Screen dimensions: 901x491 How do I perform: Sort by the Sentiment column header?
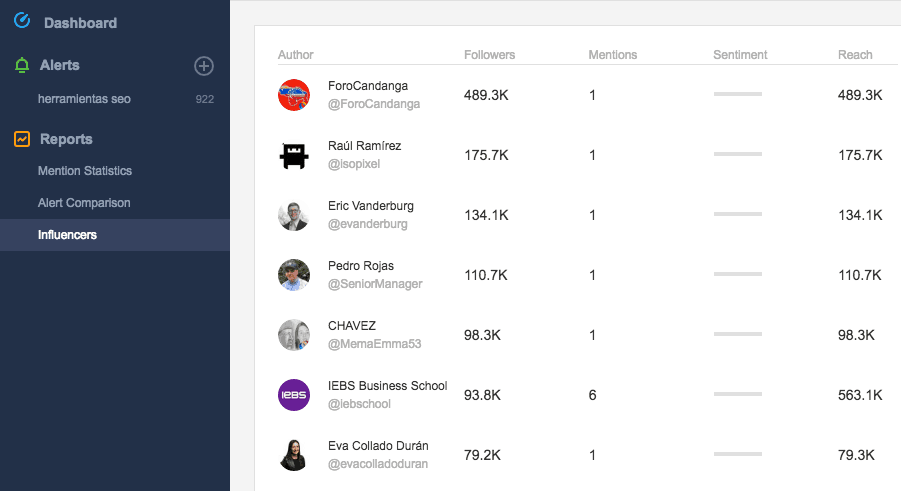pos(740,55)
